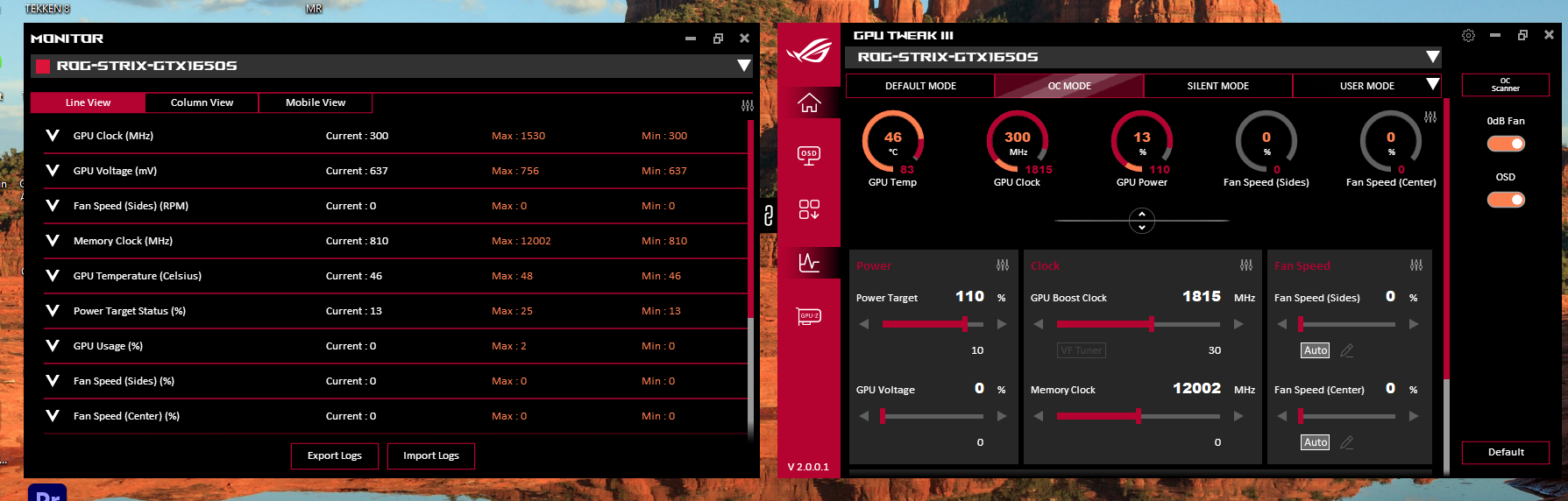The width and height of the screenshot is (1568, 501).
Task: Adjust the Memory Clock slider
Action: [x=1139, y=416]
